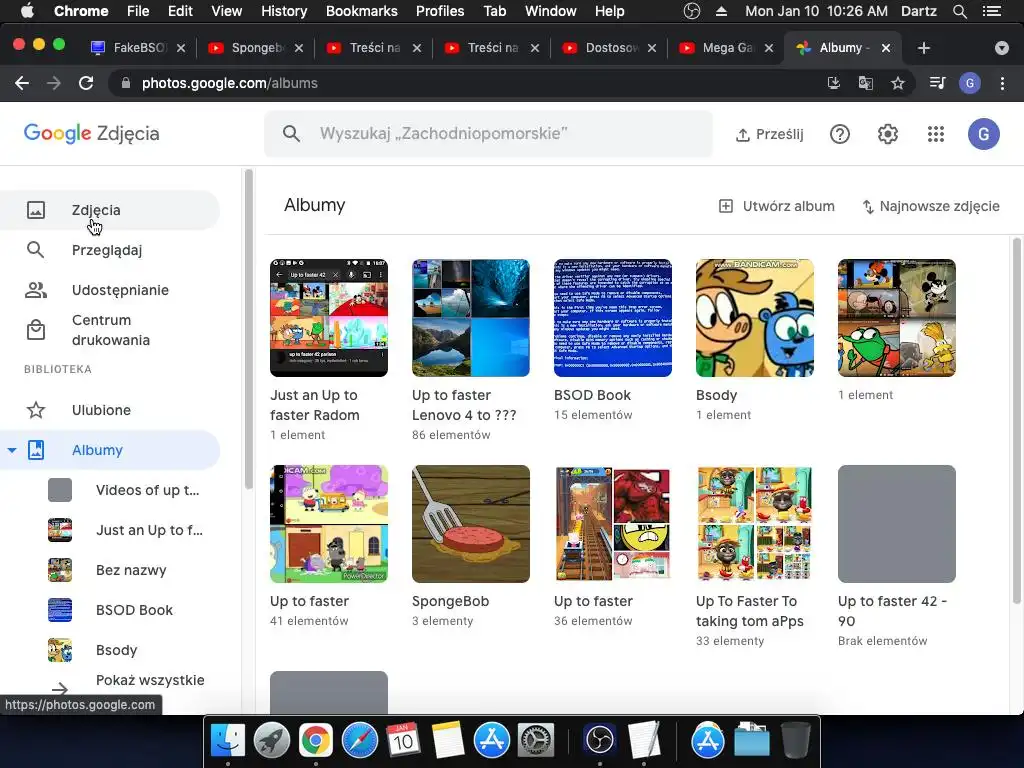Open the SpongeBob album thumbnail
Screen dimensions: 1024x768
pyautogui.click(x=471, y=524)
